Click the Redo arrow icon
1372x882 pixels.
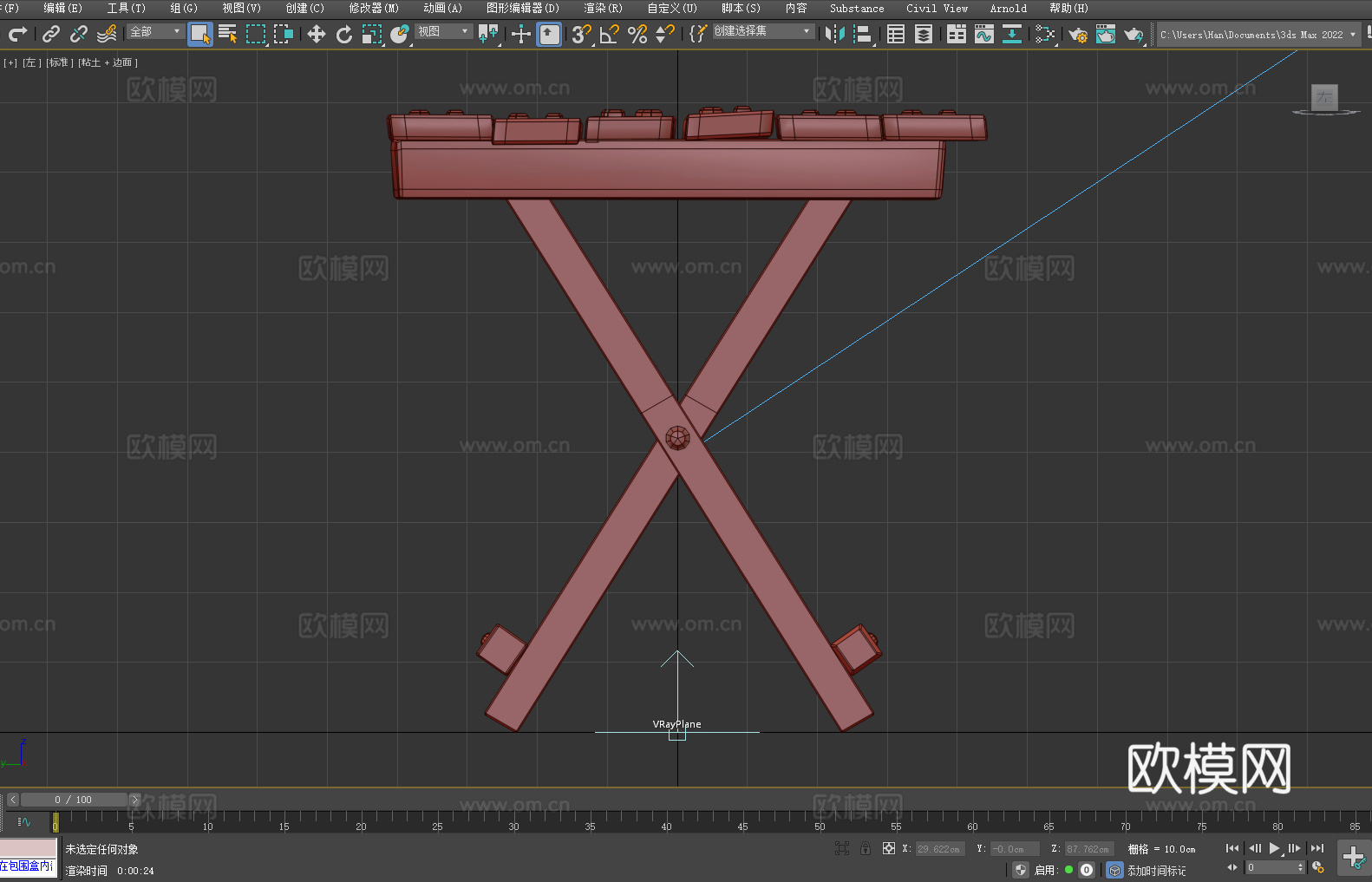17,34
